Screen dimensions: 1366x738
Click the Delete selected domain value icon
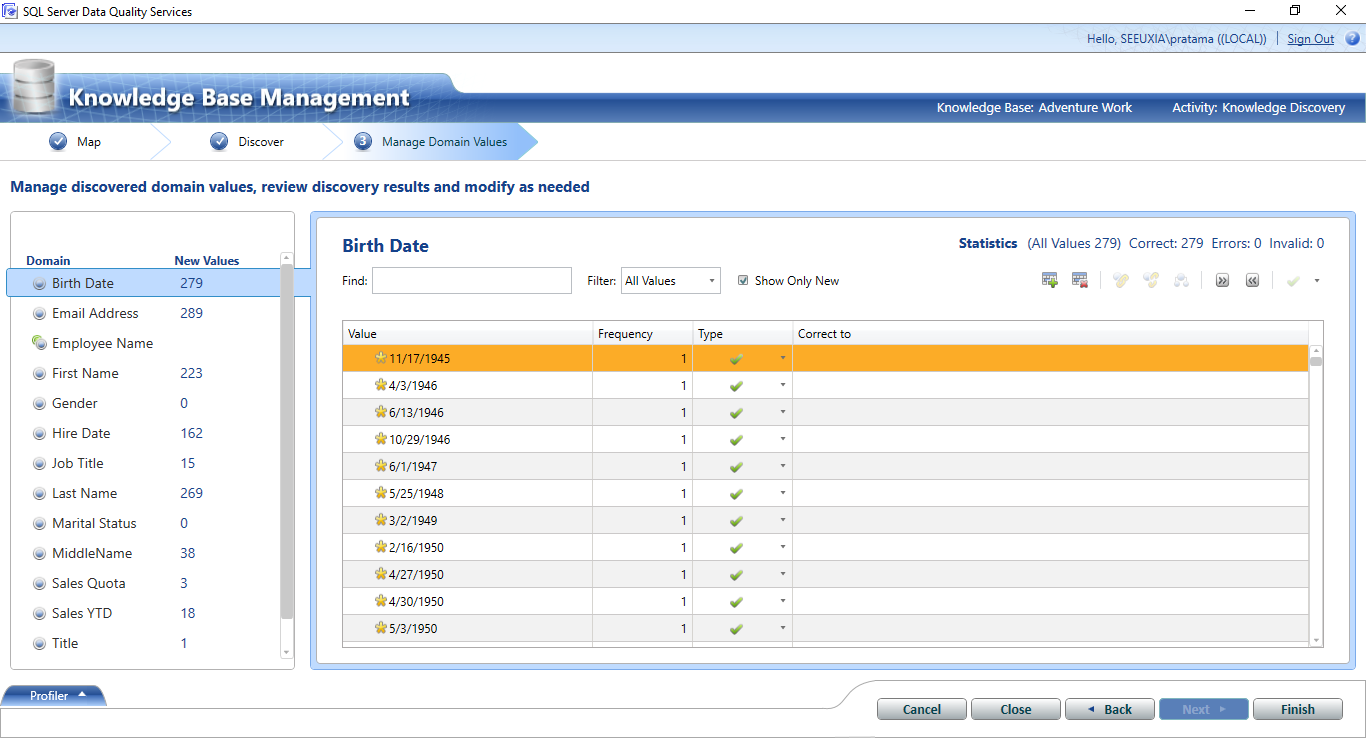(1080, 281)
